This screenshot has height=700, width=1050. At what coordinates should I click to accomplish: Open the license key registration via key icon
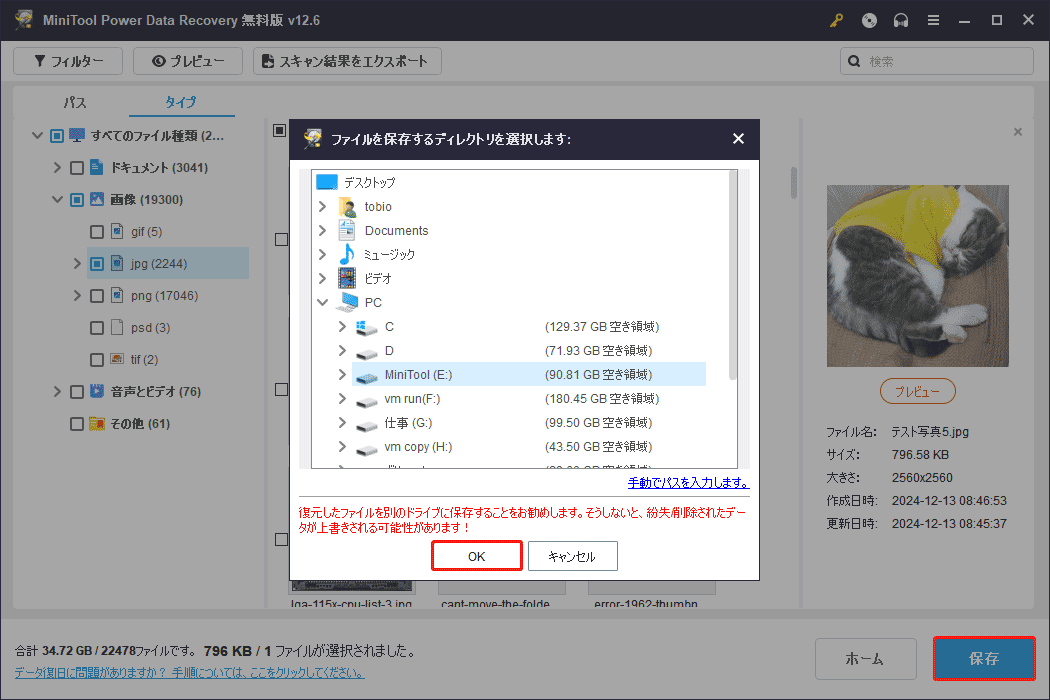(x=836, y=20)
